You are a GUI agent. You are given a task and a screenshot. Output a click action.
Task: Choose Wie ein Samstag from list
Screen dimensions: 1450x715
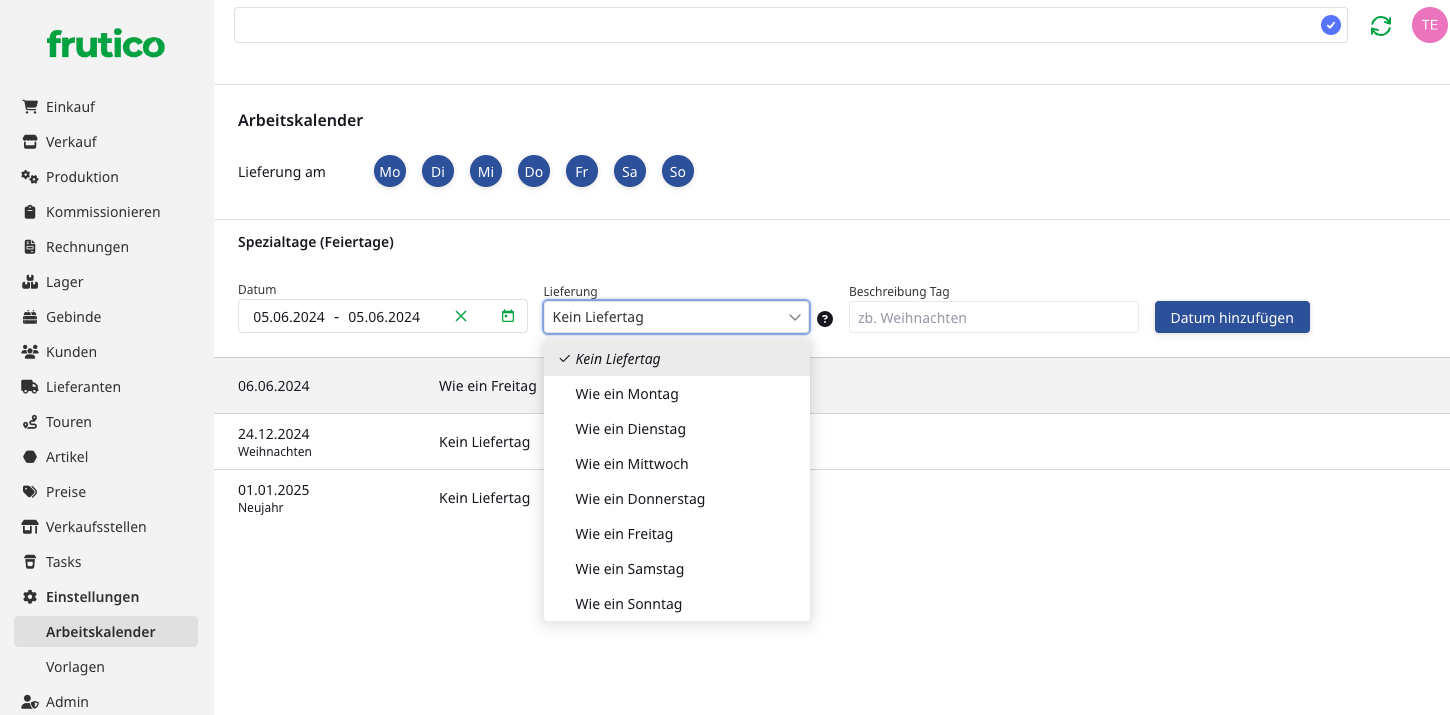(x=630, y=569)
